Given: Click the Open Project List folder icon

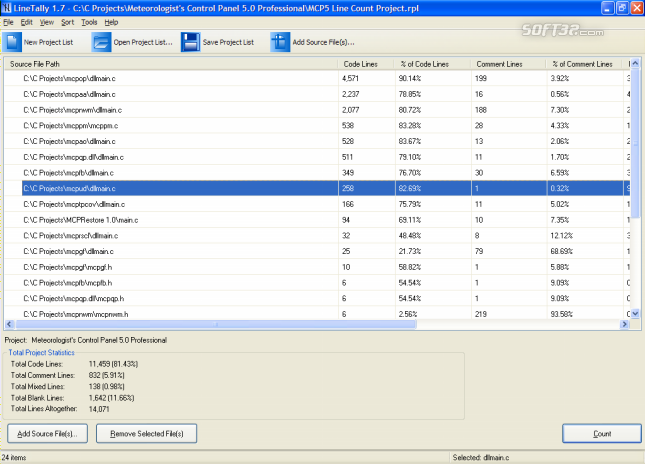Looking at the screenshot, I should tap(101, 42).
